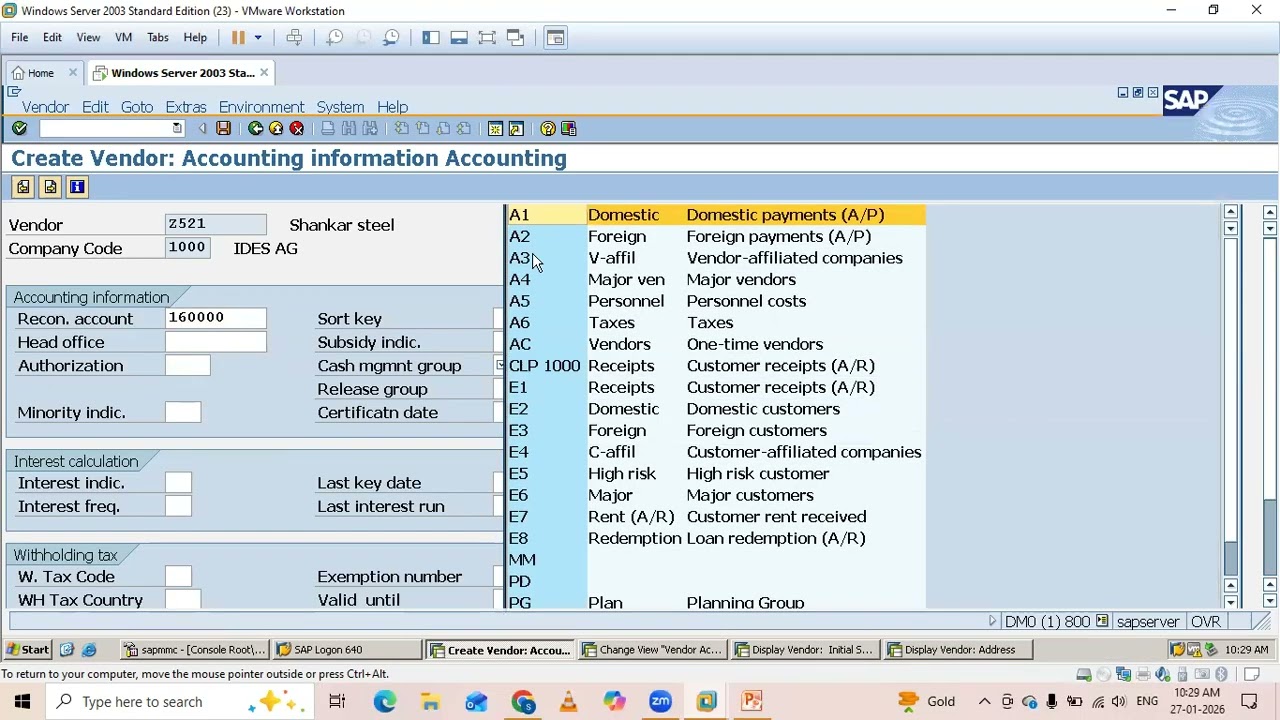Expand the status bar triangle near DM0
Viewport: 1280px width, 720px height.
tap(992, 621)
